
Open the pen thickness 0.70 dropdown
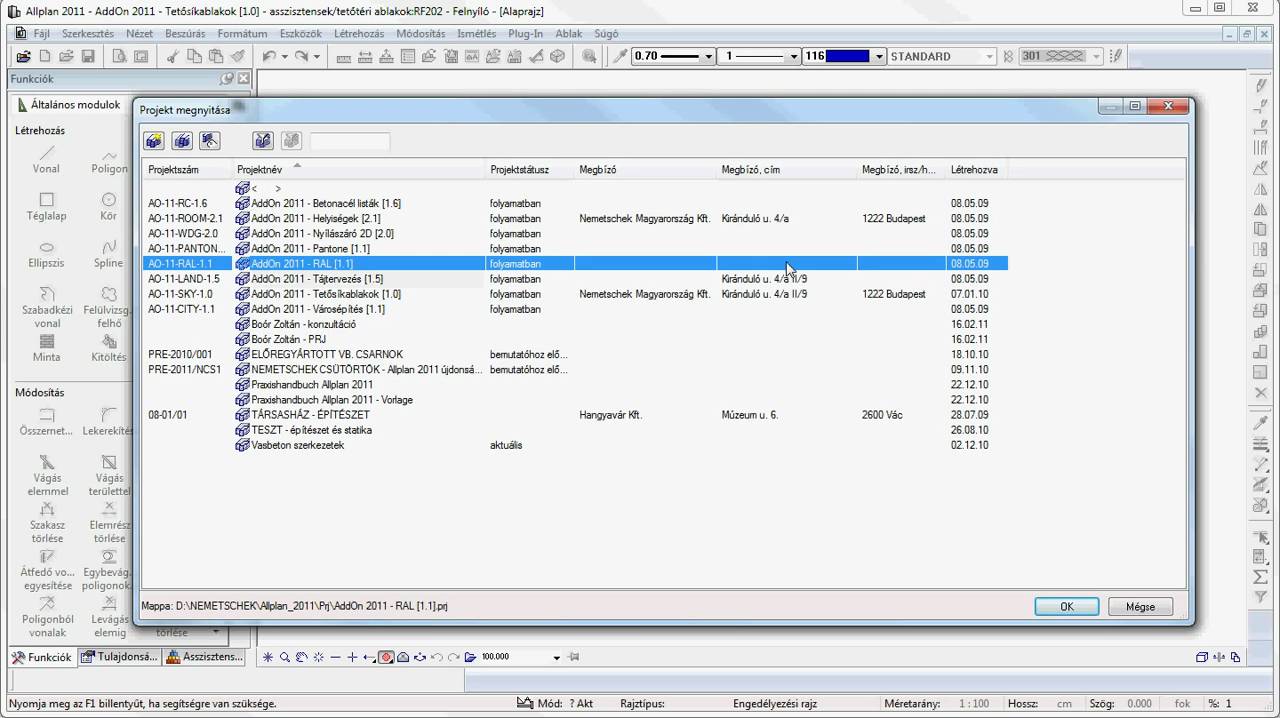[708, 57]
